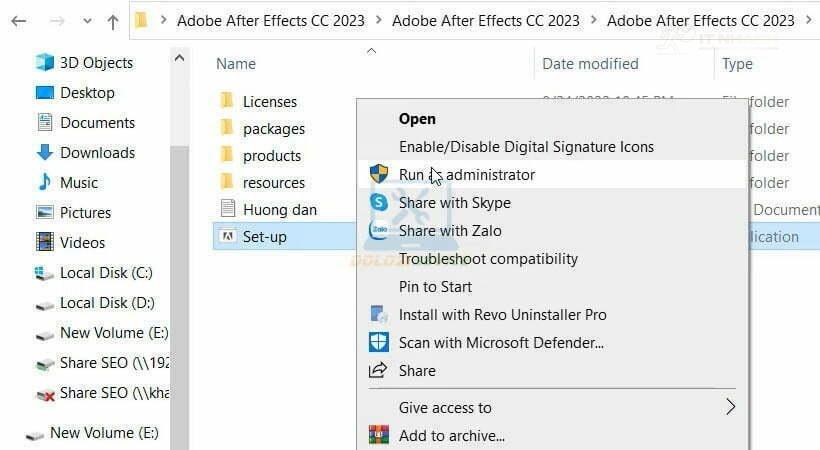This screenshot has width=820, height=450.
Task: Click the WinRAR icon beside Add to archive
Action: (x=379, y=435)
